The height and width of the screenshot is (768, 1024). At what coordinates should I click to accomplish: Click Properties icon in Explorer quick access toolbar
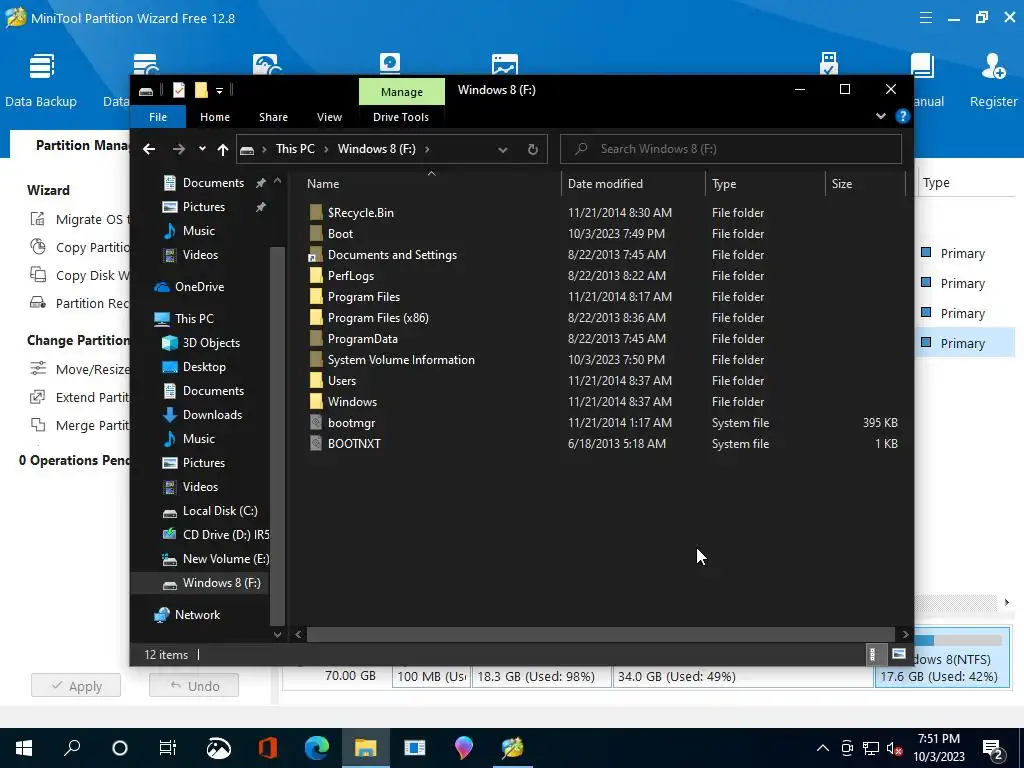click(x=178, y=90)
